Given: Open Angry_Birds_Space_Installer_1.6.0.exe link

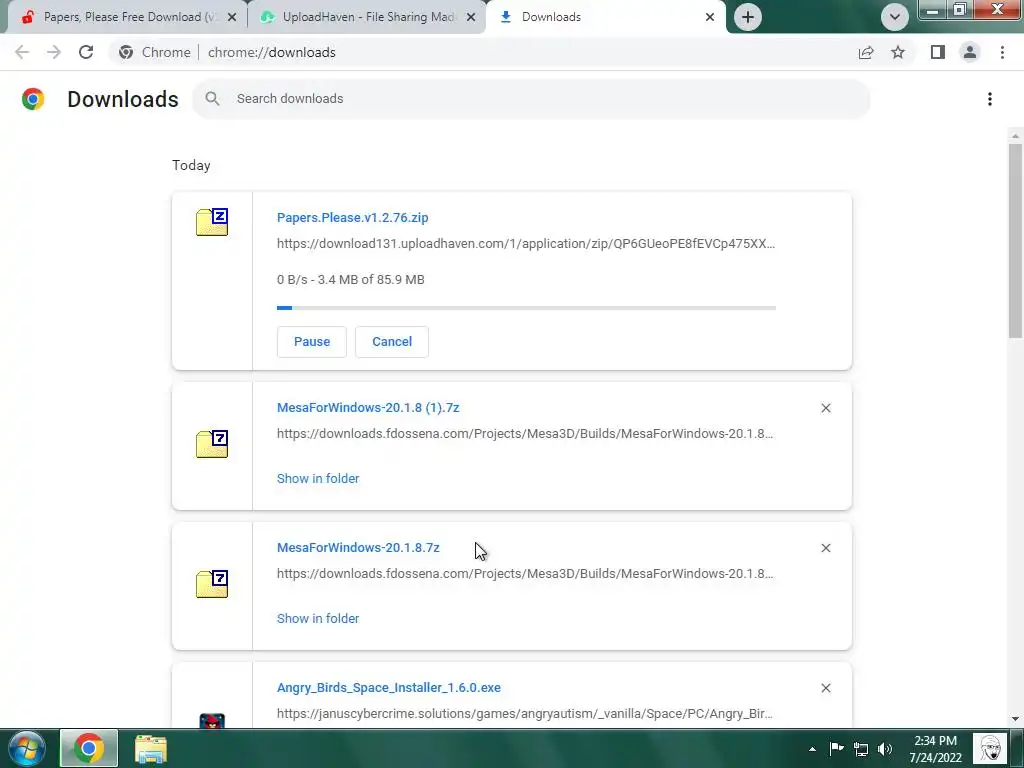Looking at the screenshot, I should [389, 688].
